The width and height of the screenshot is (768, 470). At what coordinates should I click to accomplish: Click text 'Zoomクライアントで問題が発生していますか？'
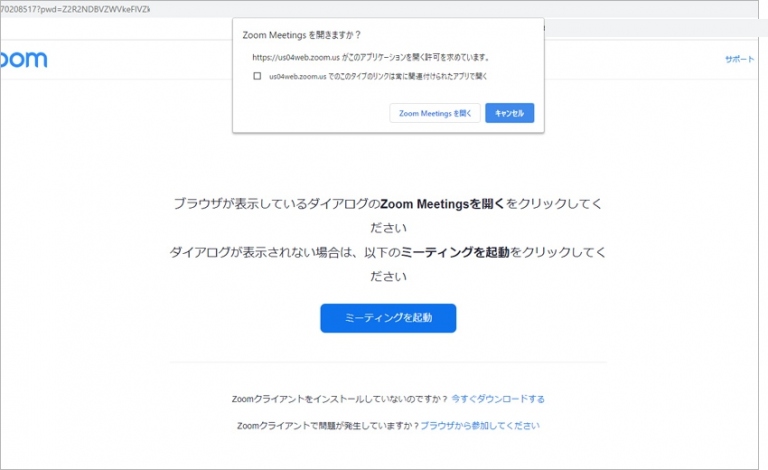(x=328, y=426)
